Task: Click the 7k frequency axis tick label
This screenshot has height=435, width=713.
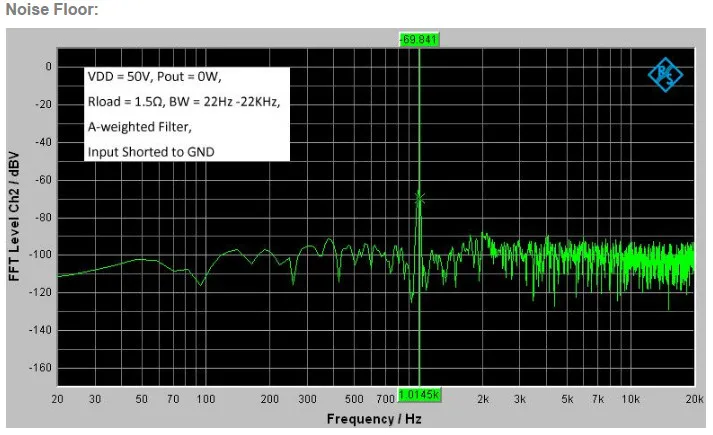Action: (598, 399)
